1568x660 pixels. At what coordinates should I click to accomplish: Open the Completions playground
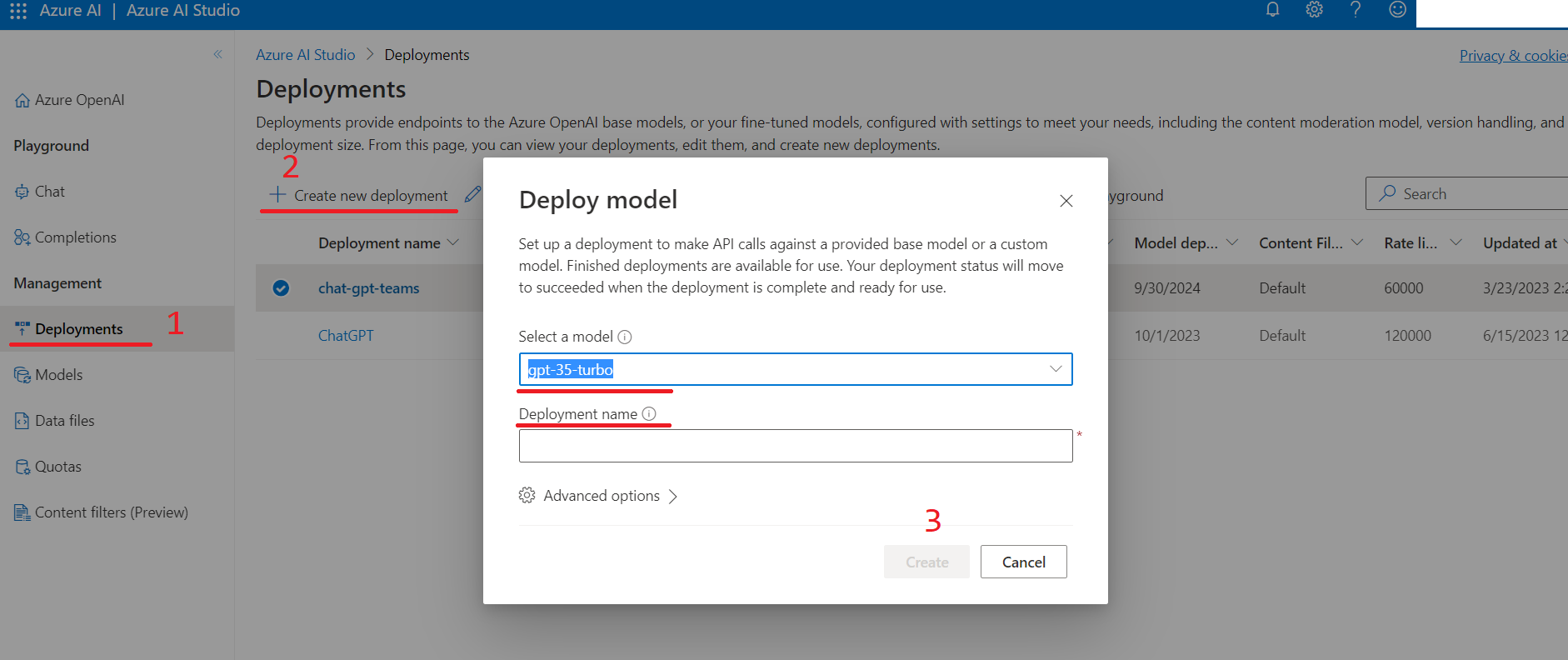click(x=66, y=237)
